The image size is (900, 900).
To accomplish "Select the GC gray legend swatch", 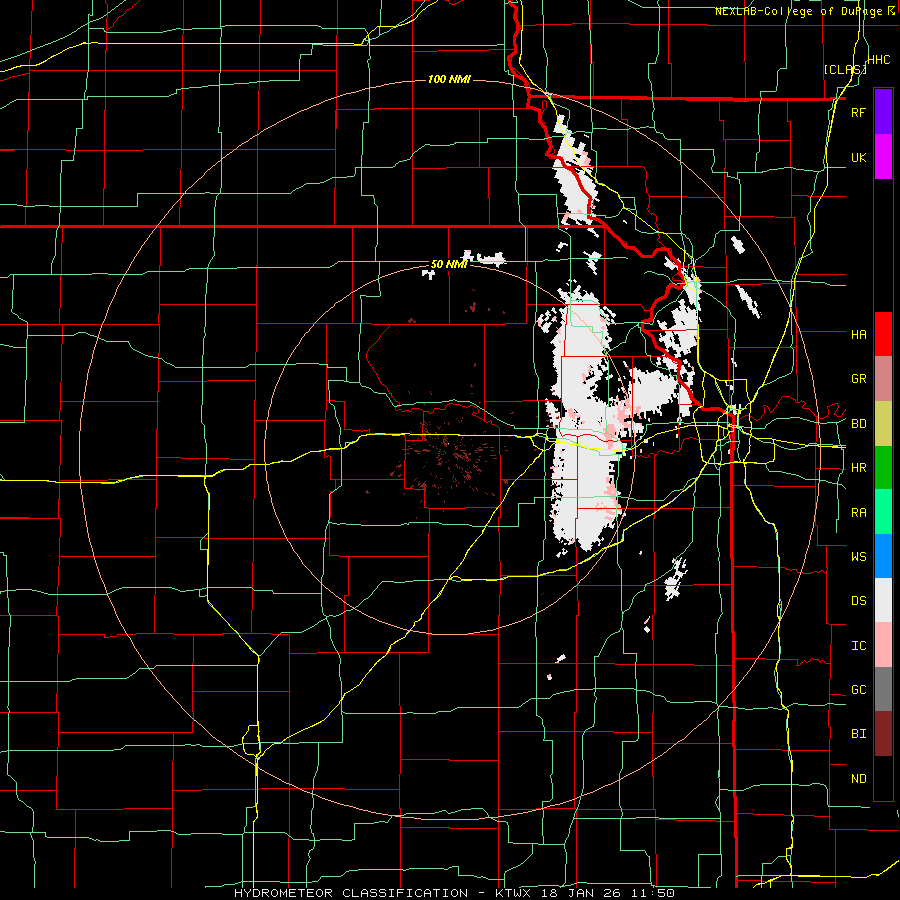I will tap(883, 689).
